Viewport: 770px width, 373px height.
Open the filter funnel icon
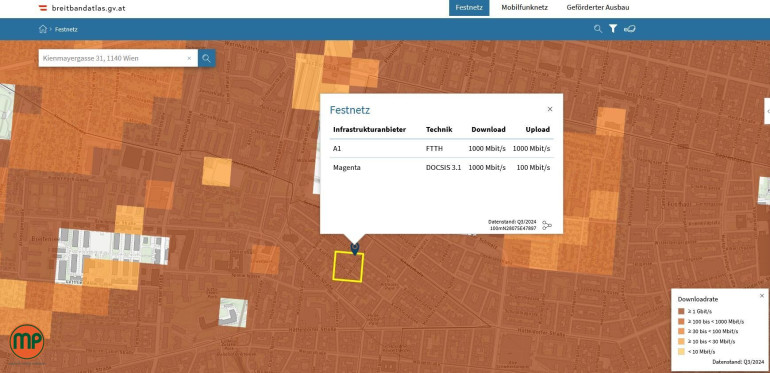tap(613, 29)
